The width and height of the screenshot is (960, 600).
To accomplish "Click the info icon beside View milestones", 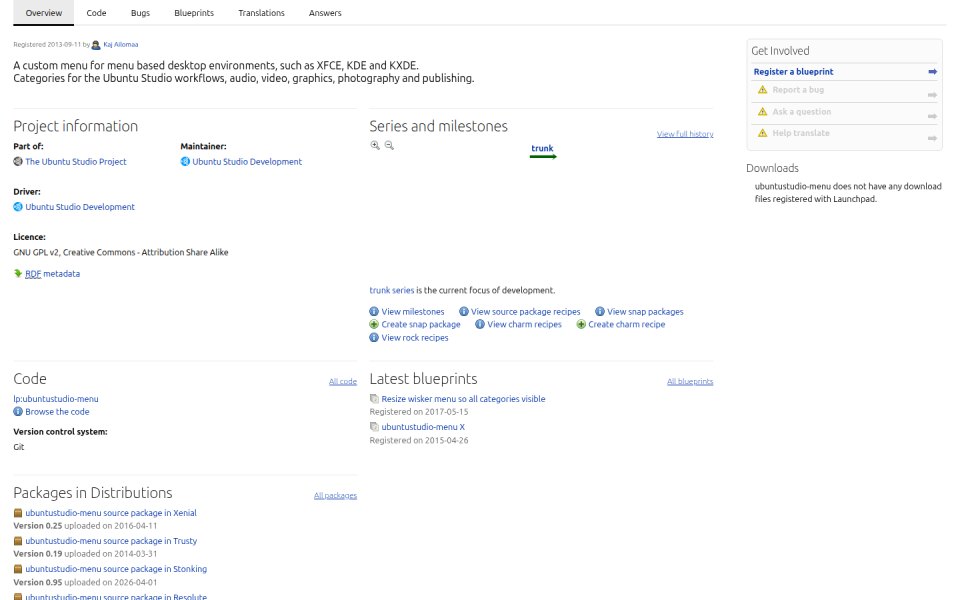I will [x=374, y=312].
